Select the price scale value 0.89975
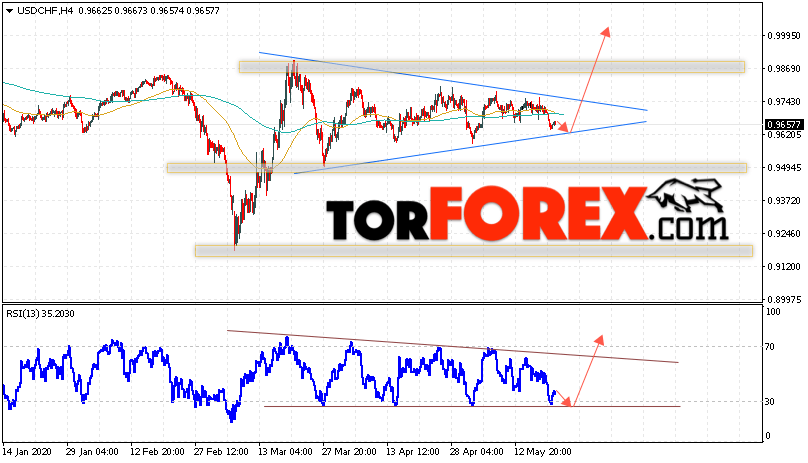 point(784,300)
